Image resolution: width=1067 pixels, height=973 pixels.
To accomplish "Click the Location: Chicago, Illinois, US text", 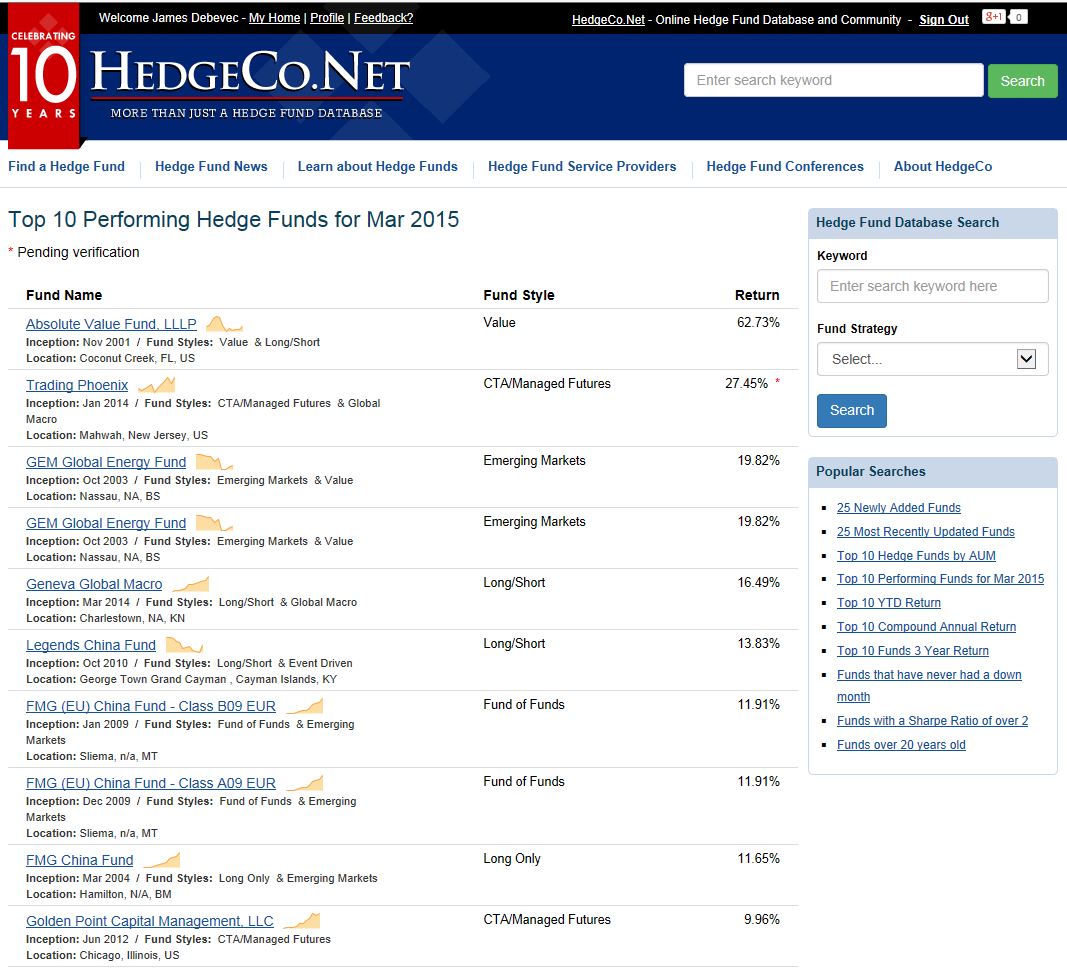I will [x=103, y=955].
